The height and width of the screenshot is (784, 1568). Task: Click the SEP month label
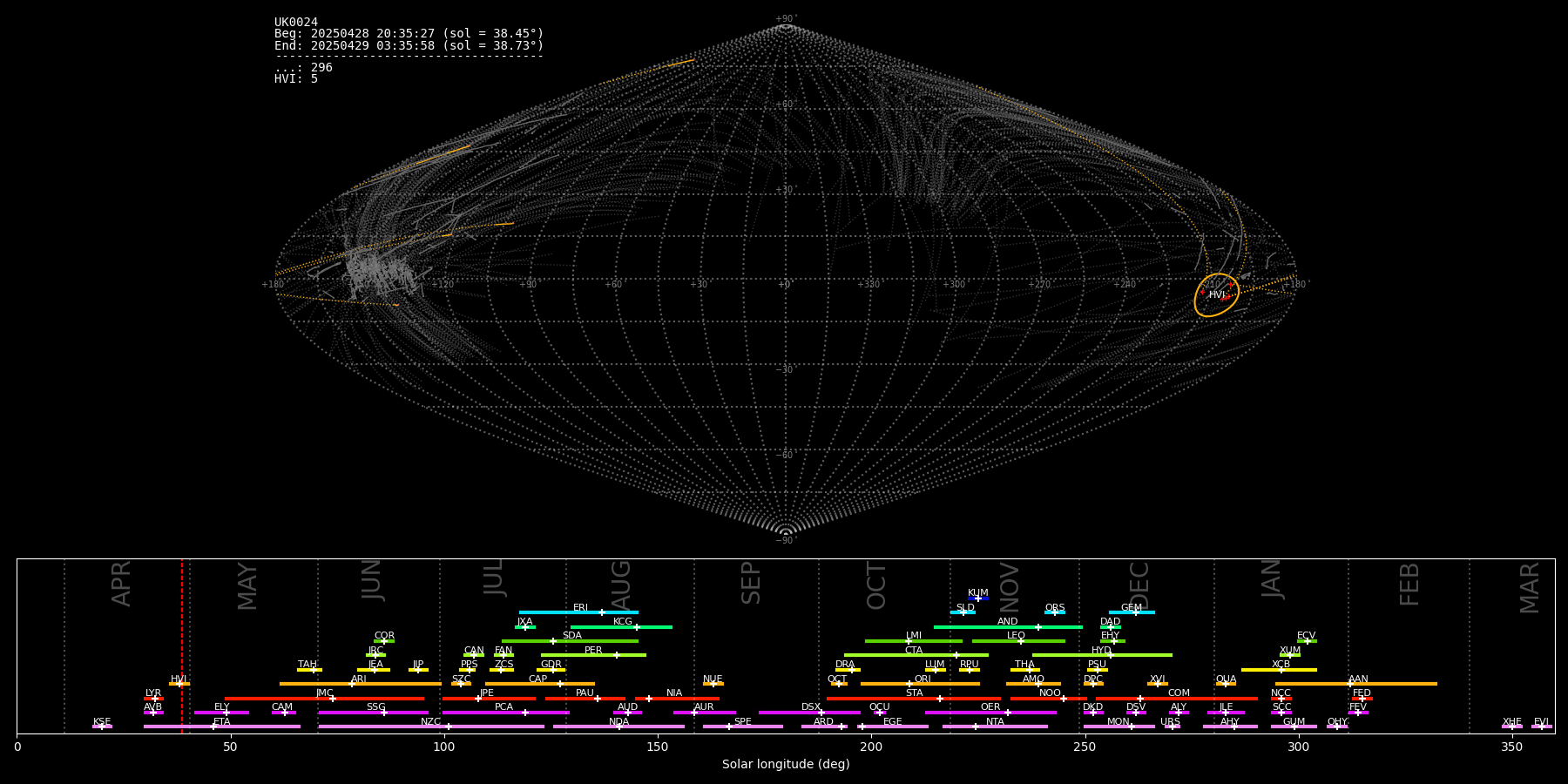(x=751, y=583)
